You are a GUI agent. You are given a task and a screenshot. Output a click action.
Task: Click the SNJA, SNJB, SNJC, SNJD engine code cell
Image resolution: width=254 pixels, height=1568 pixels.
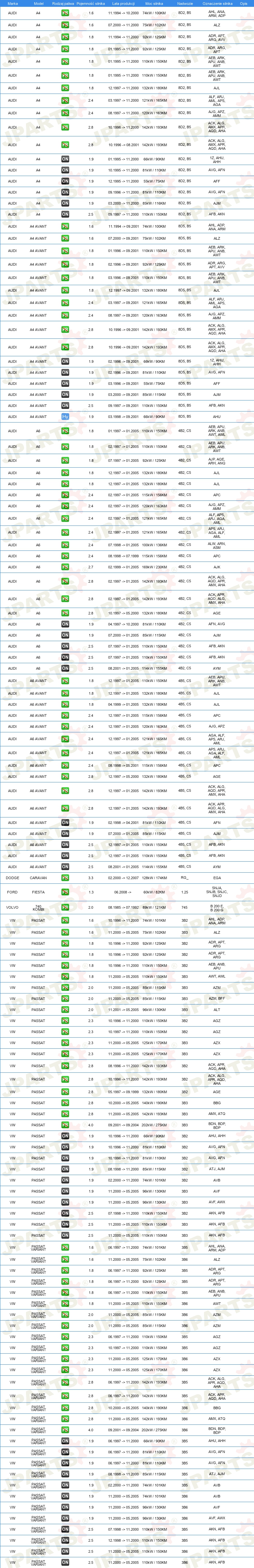tap(217, 892)
